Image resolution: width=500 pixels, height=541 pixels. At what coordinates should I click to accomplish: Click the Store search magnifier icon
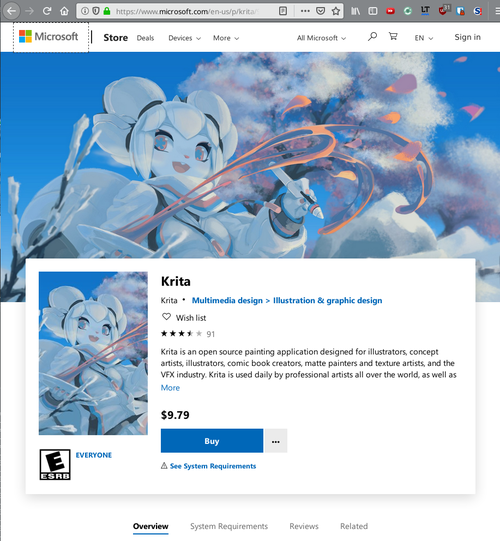pyautogui.click(x=372, y=37)
